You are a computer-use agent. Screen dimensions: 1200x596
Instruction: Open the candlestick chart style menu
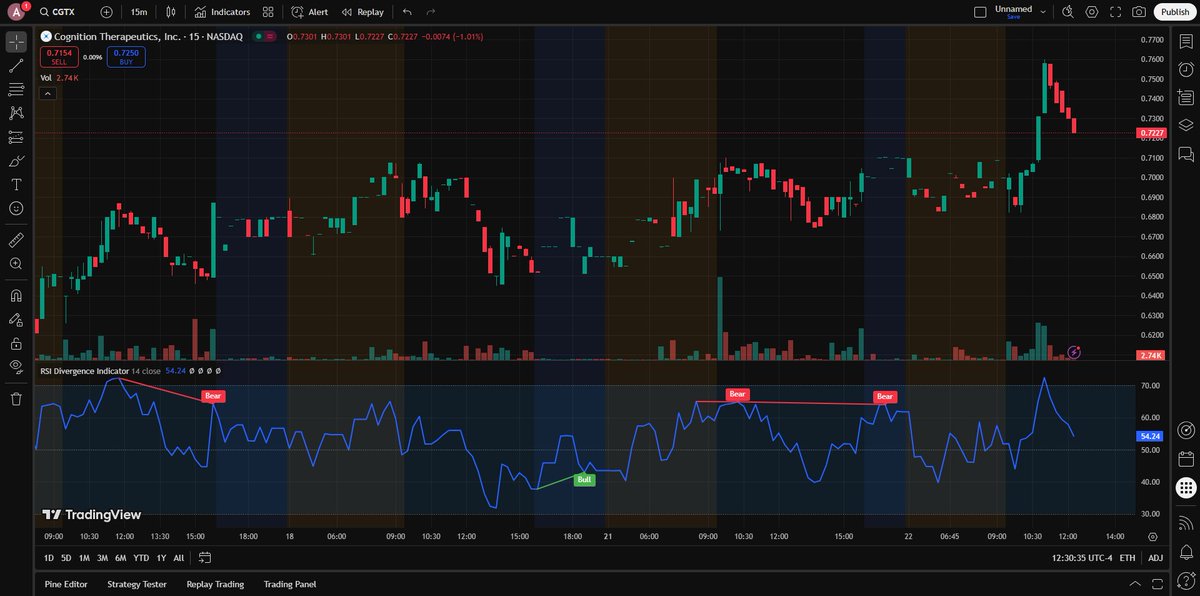pyautogui.click(x=171, y=12)
